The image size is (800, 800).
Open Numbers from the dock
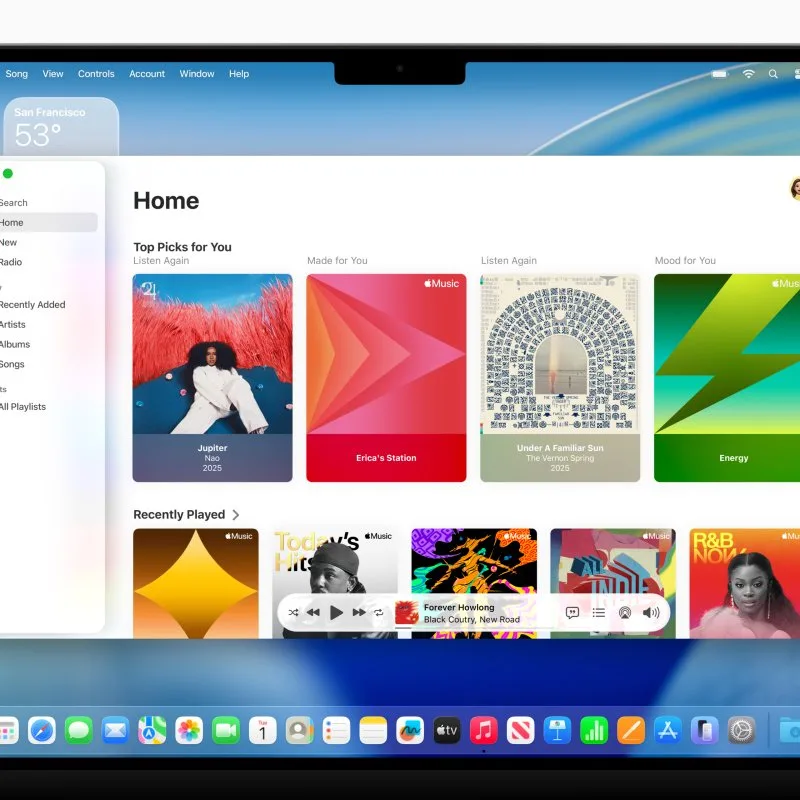coord(594,731)
